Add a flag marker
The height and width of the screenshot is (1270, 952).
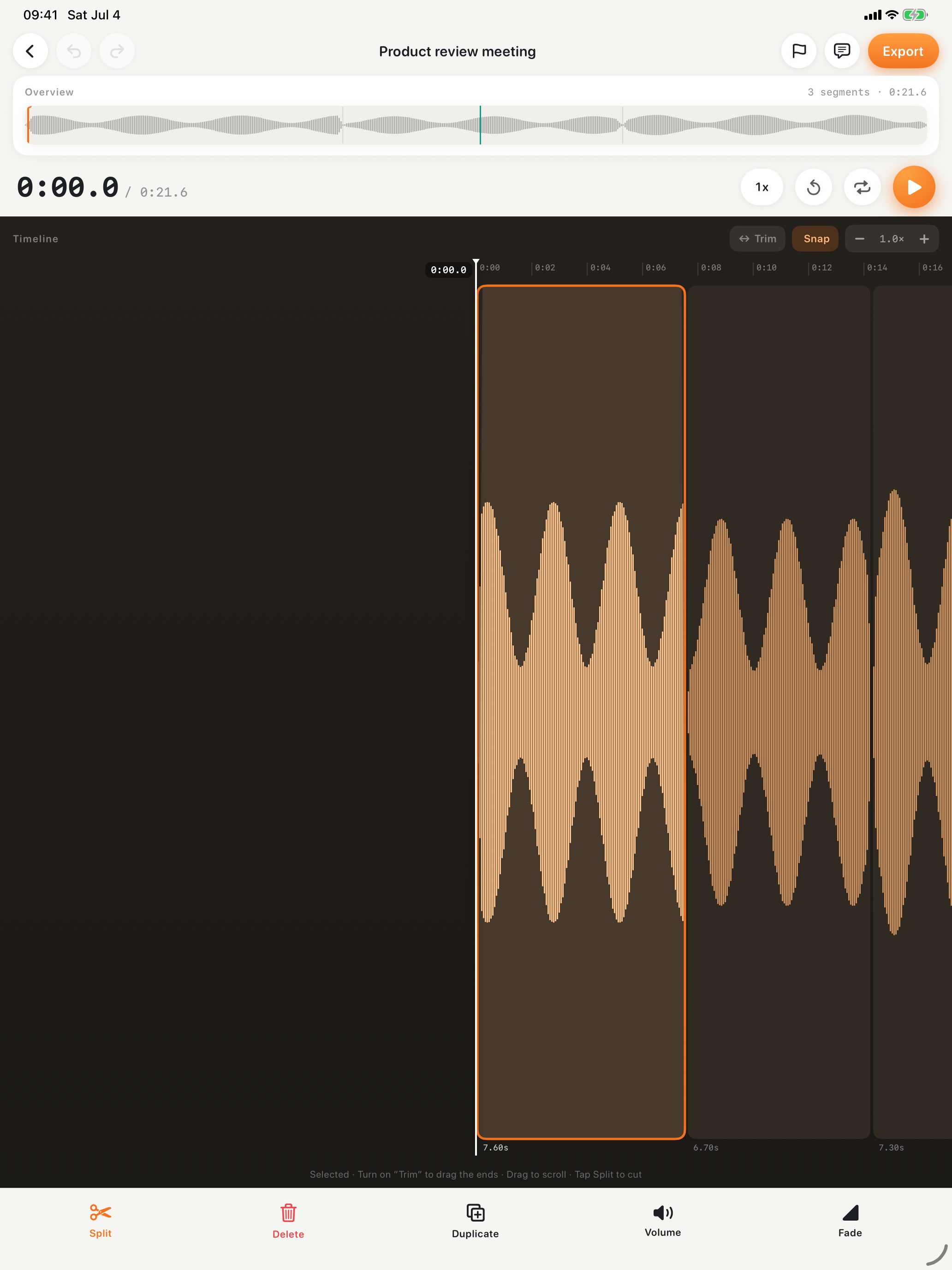pos(799,51)
